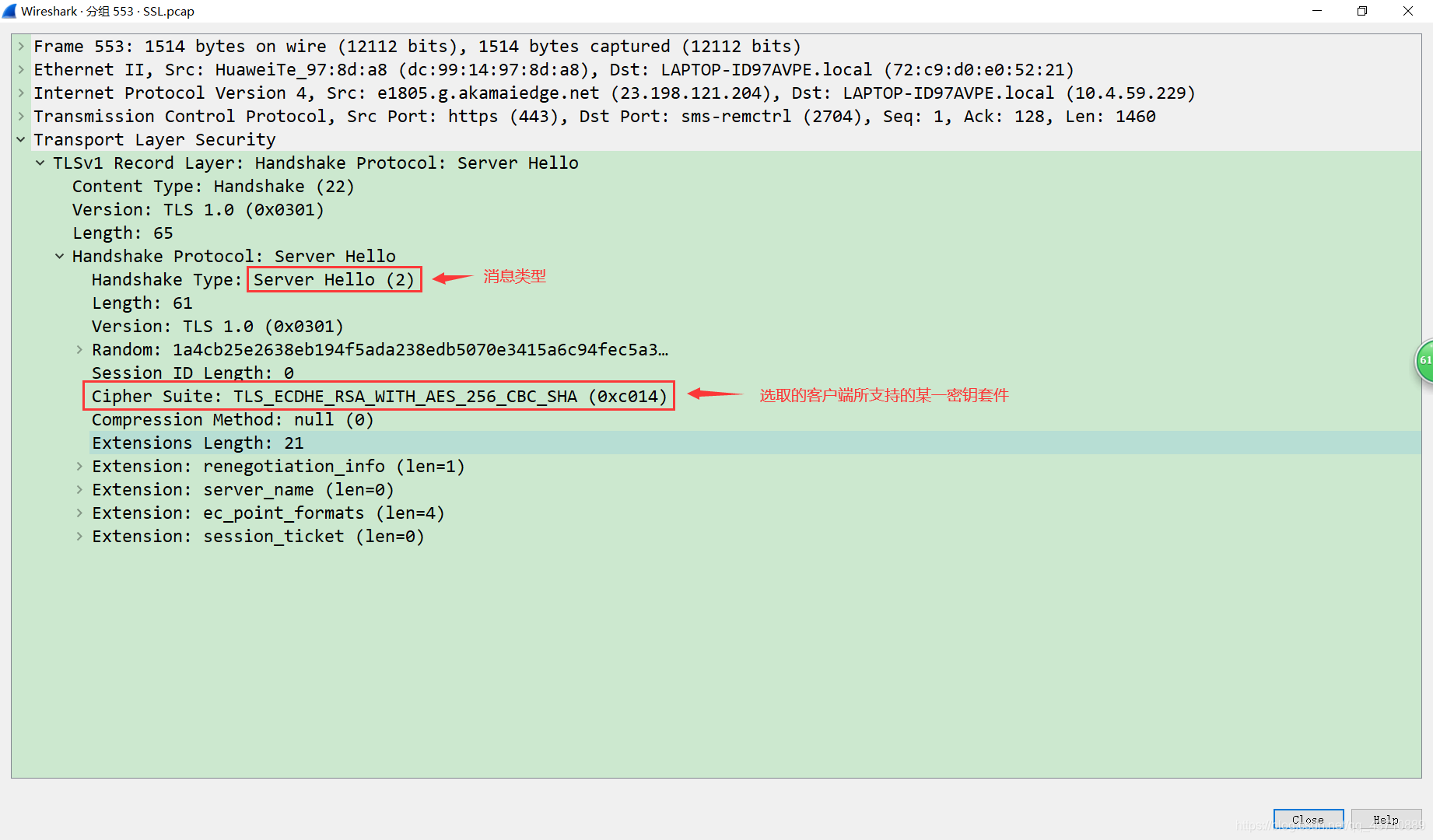Select Extension: ec_point_formats (len=4)
The height and width of the screenshot is (840, 1433).
pyautogui.click(x=268, y=513)
